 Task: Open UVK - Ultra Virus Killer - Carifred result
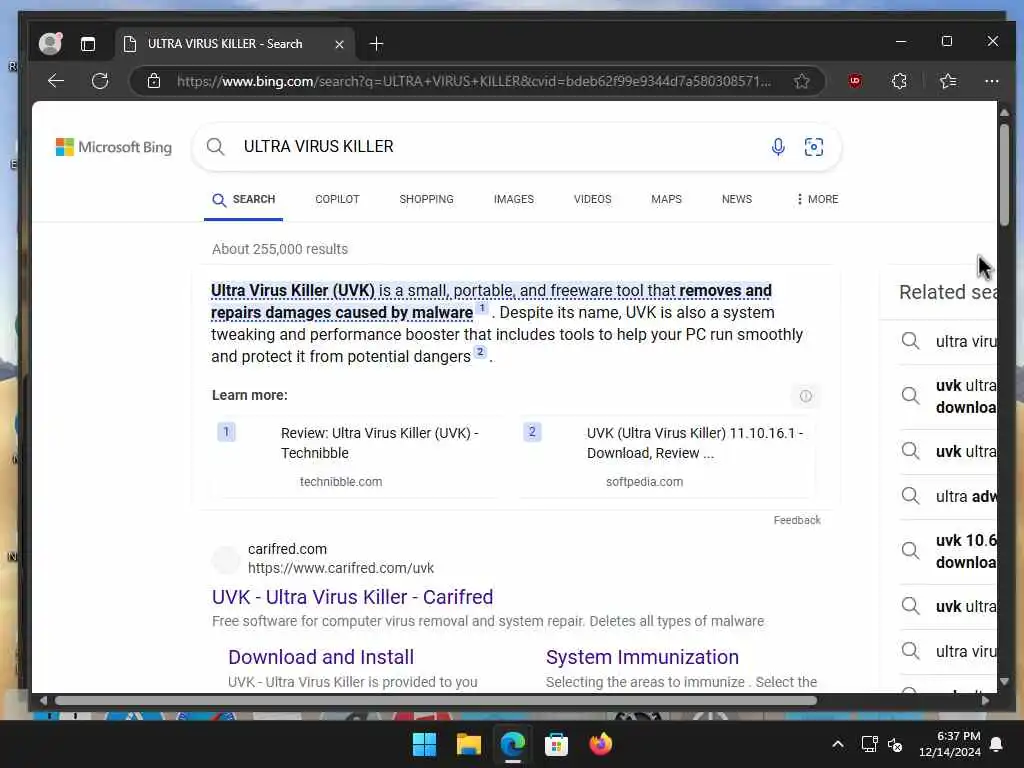[x=353, y=597]
